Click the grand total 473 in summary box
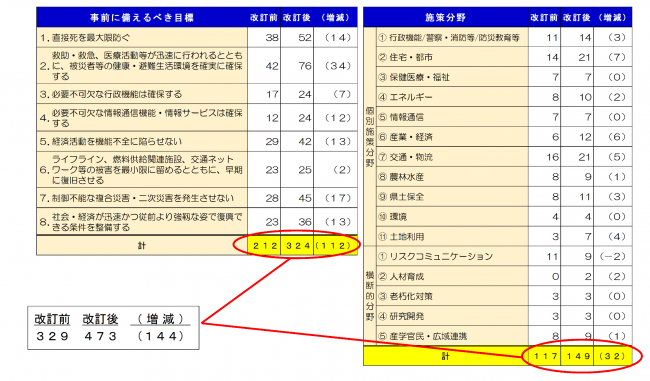Viewport: 650px width, 381px height. point(100,336)
